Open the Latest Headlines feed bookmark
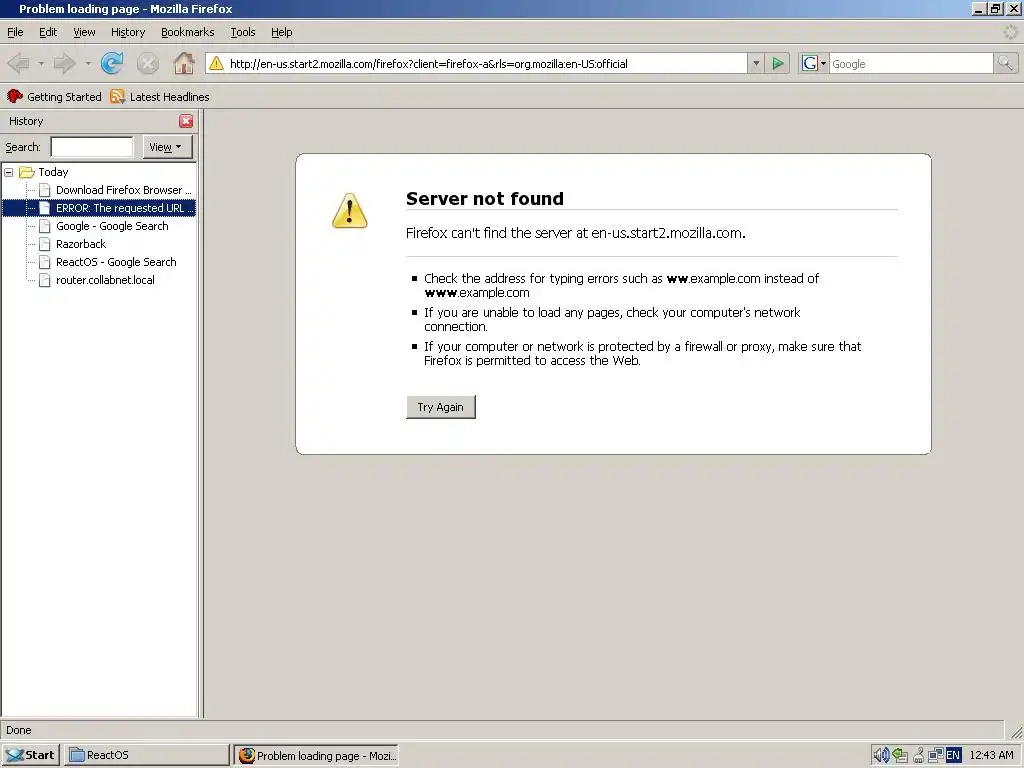The image size is (1024, 768). [x=160, y=97]
